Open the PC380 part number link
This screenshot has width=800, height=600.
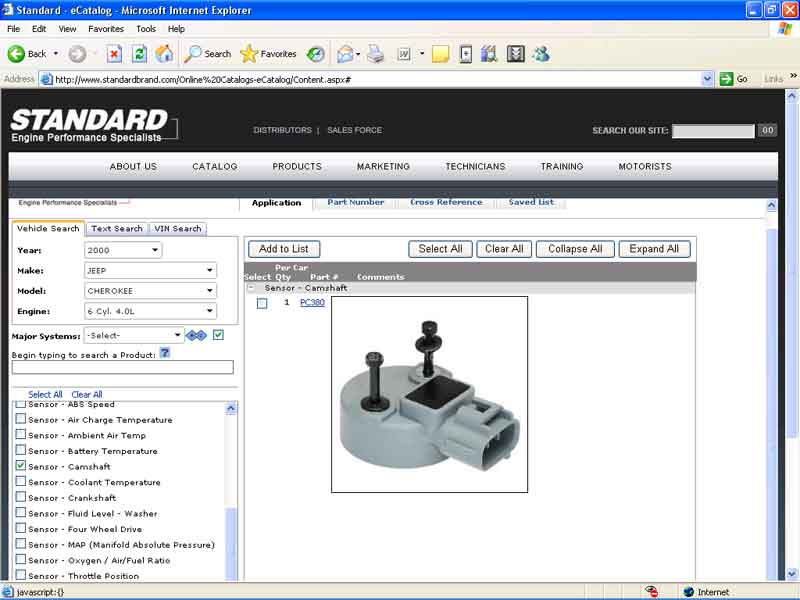[x=312, y=302]
